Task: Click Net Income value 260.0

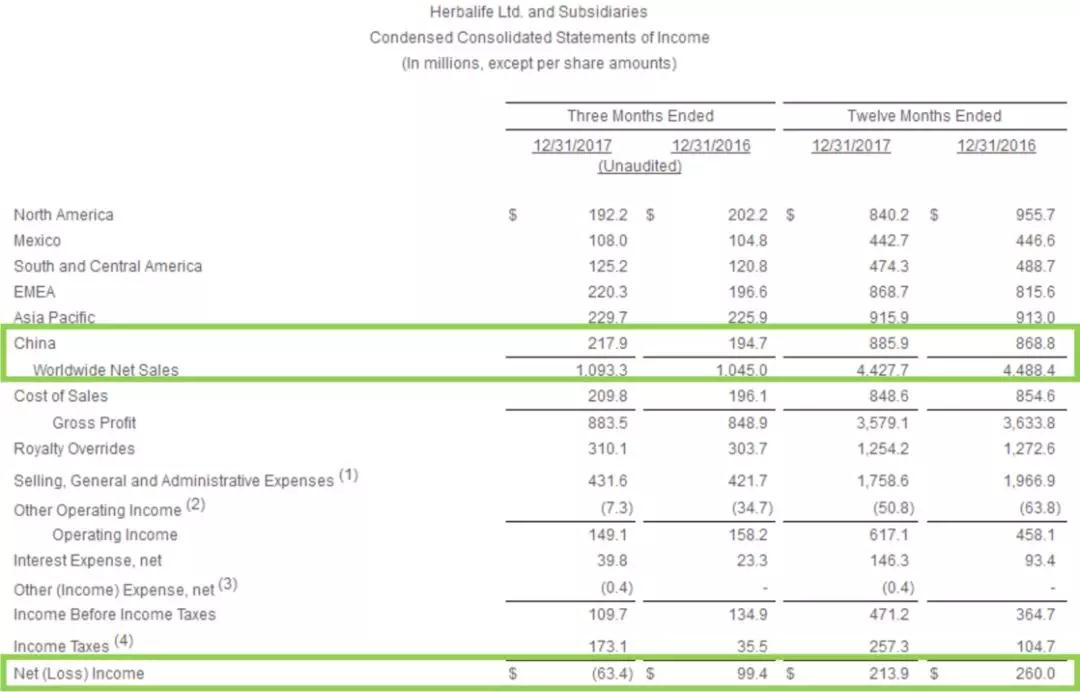Action: pyautogui.click(x=1035, y=673)
